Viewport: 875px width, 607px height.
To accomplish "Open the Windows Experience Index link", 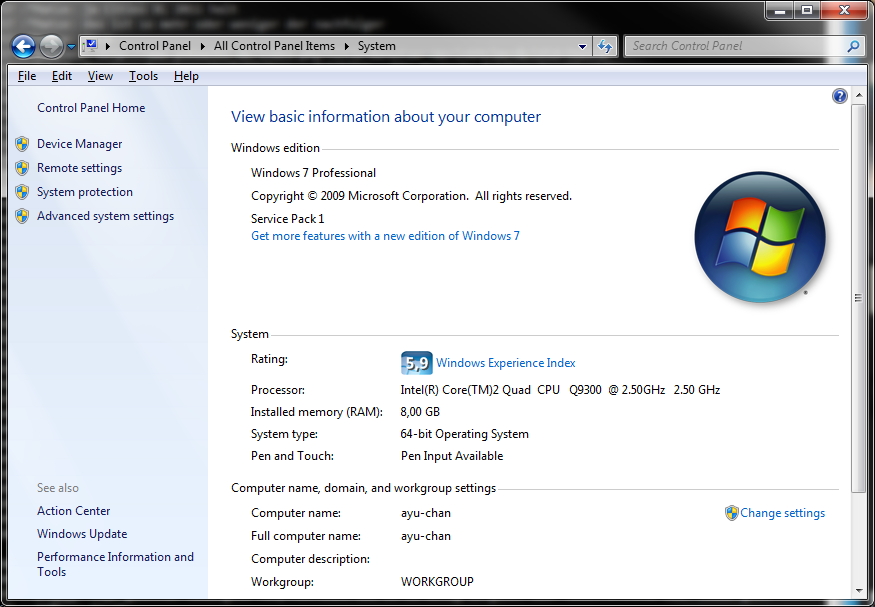I will click(x=505, y=363).
